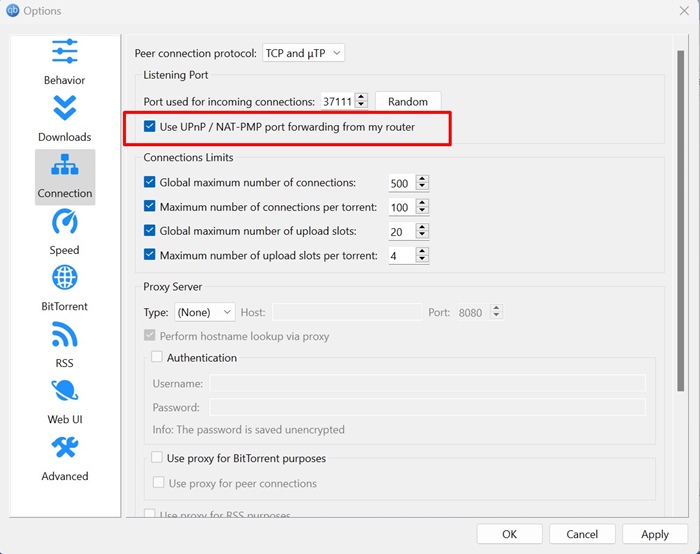This screenshot has width=700, height=554.
Task: Toggle Global maximum upload slots checkbox
Action: click(150, 230)
